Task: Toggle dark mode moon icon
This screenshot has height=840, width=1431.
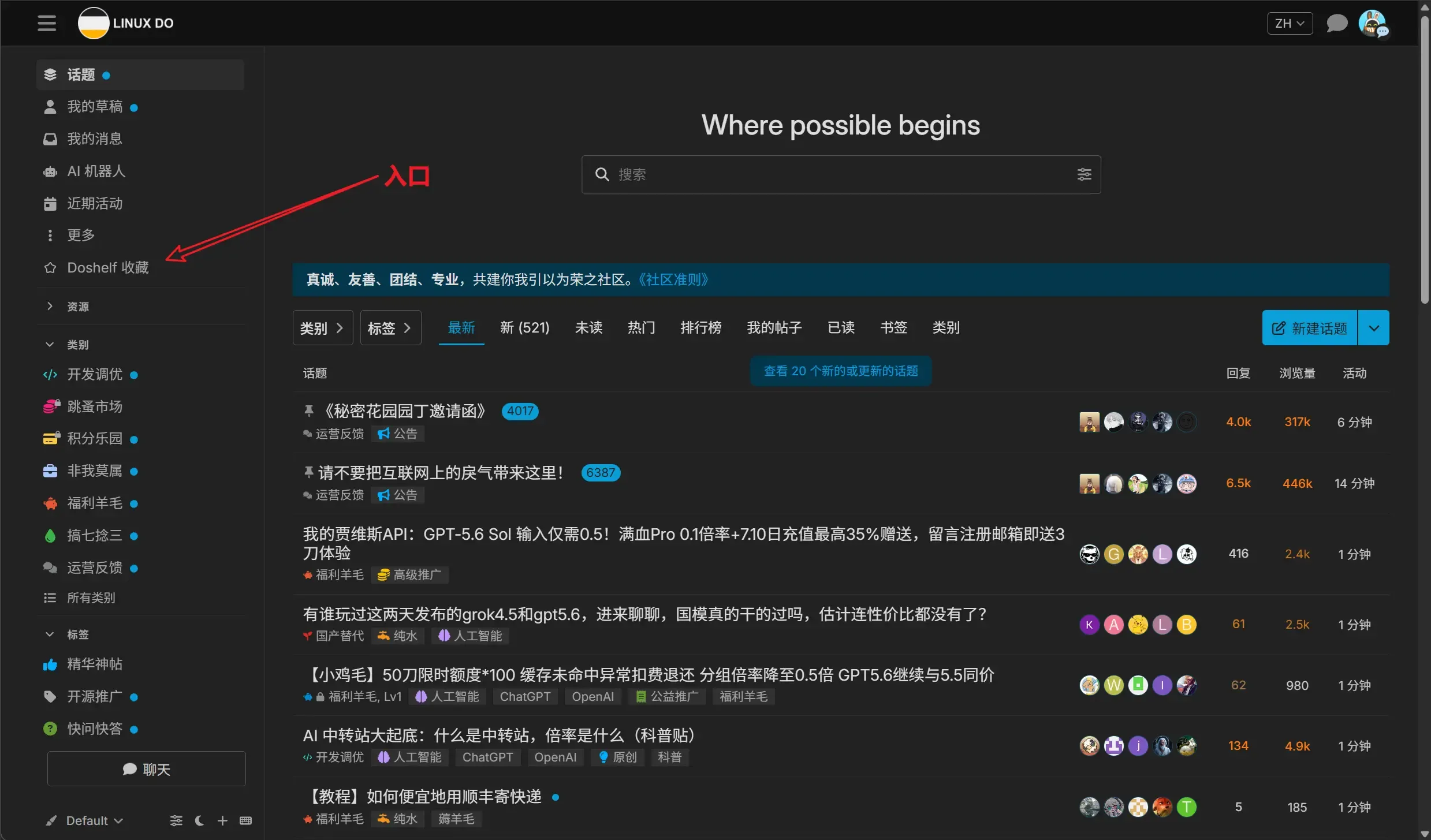Action: 199,821
